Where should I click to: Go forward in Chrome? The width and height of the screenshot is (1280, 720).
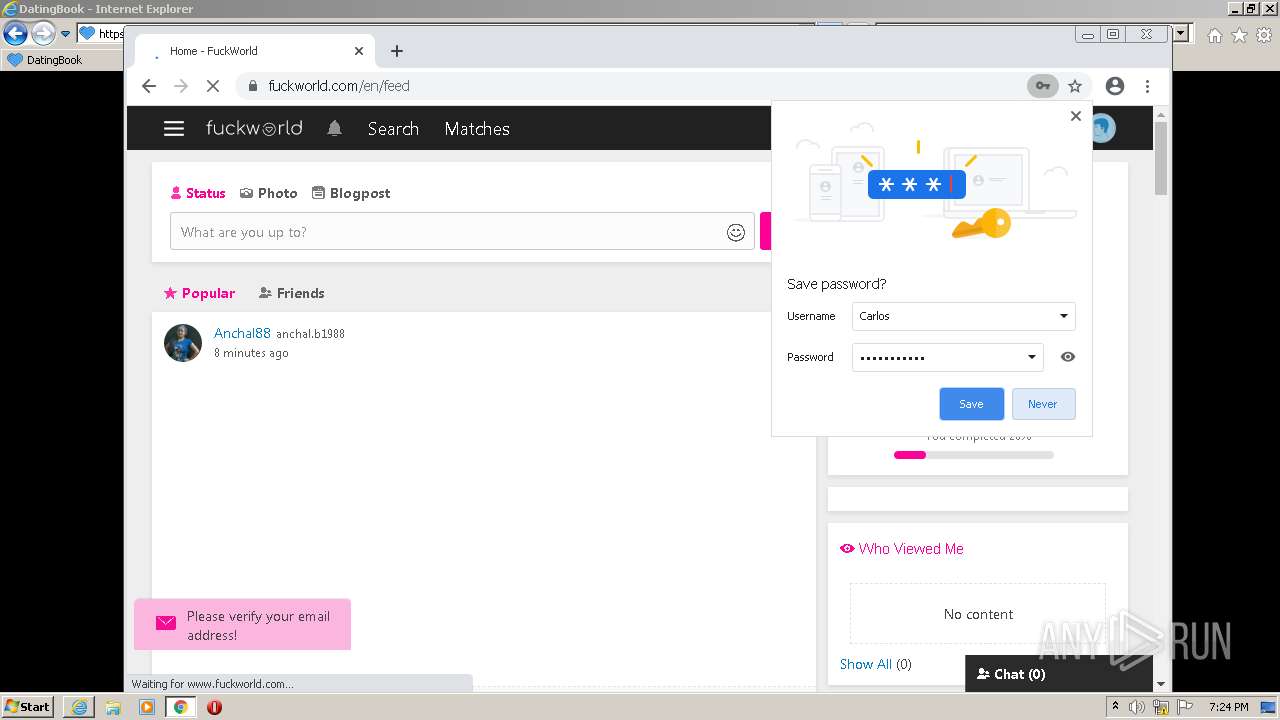[x=181, y=86]
